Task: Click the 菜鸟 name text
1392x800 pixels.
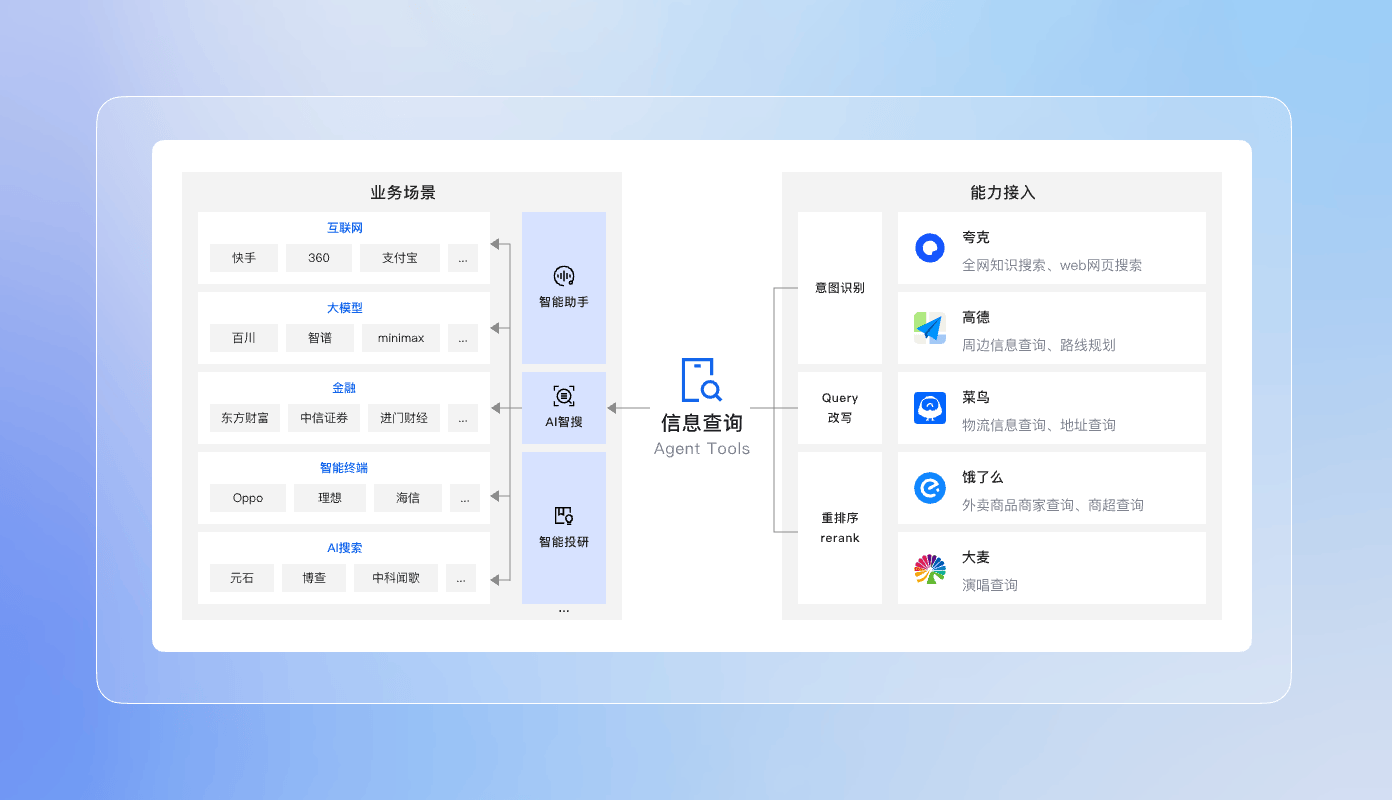Action: point(976,398)
